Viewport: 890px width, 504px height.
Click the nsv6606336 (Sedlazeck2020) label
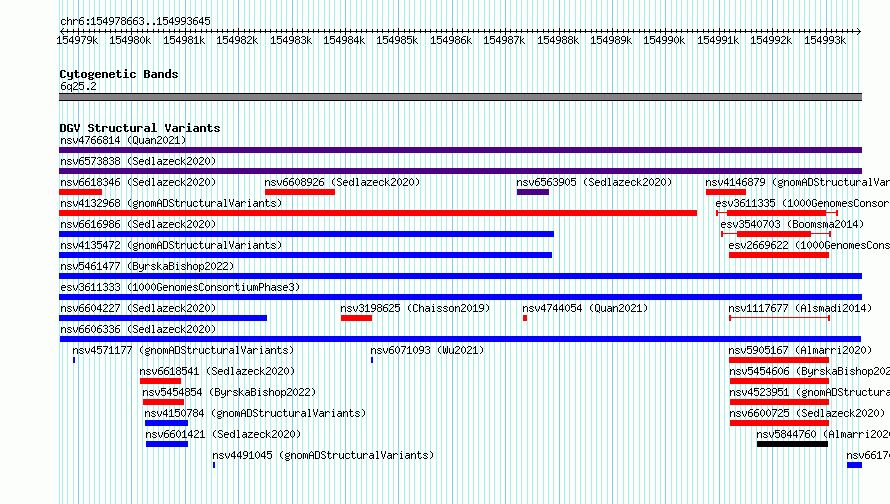click(x=138, y=329)
